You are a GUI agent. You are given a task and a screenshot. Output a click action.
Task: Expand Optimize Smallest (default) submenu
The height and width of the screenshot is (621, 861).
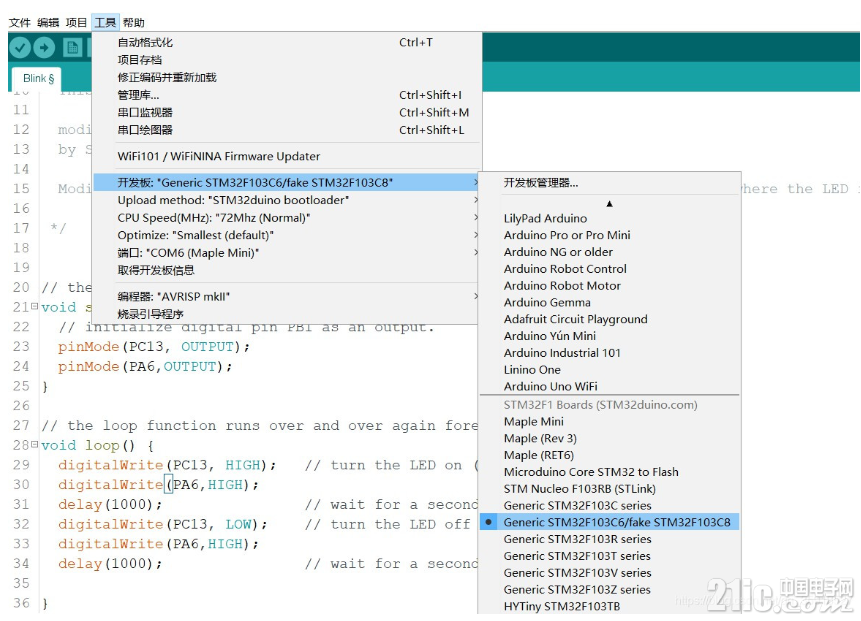(x=476, y=235)
